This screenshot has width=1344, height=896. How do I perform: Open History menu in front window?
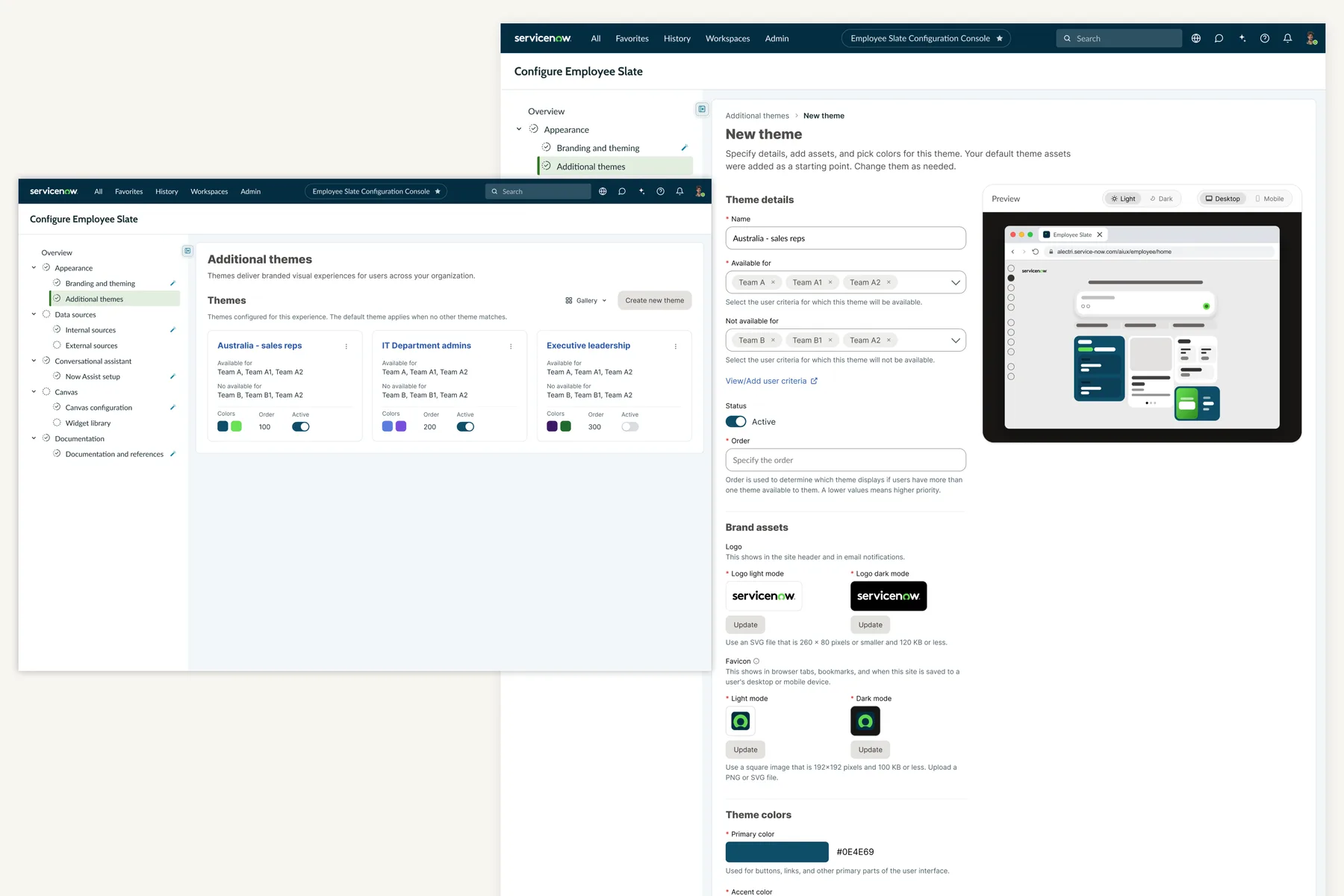tap(167, 192)
